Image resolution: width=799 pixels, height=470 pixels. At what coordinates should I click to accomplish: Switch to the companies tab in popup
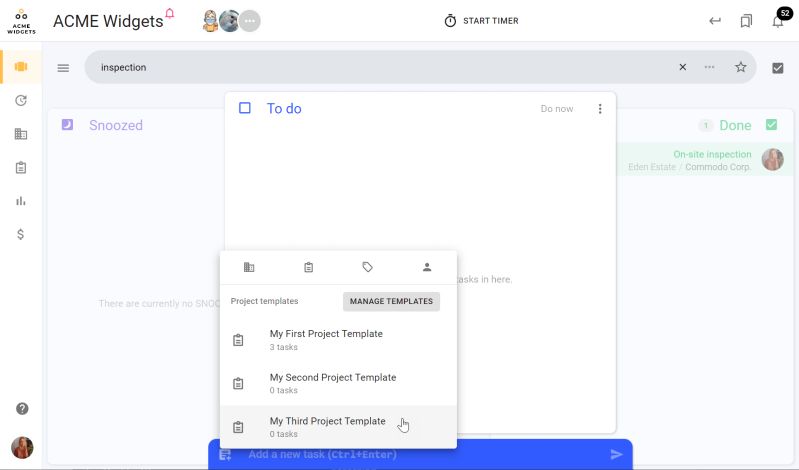(249, 267)
